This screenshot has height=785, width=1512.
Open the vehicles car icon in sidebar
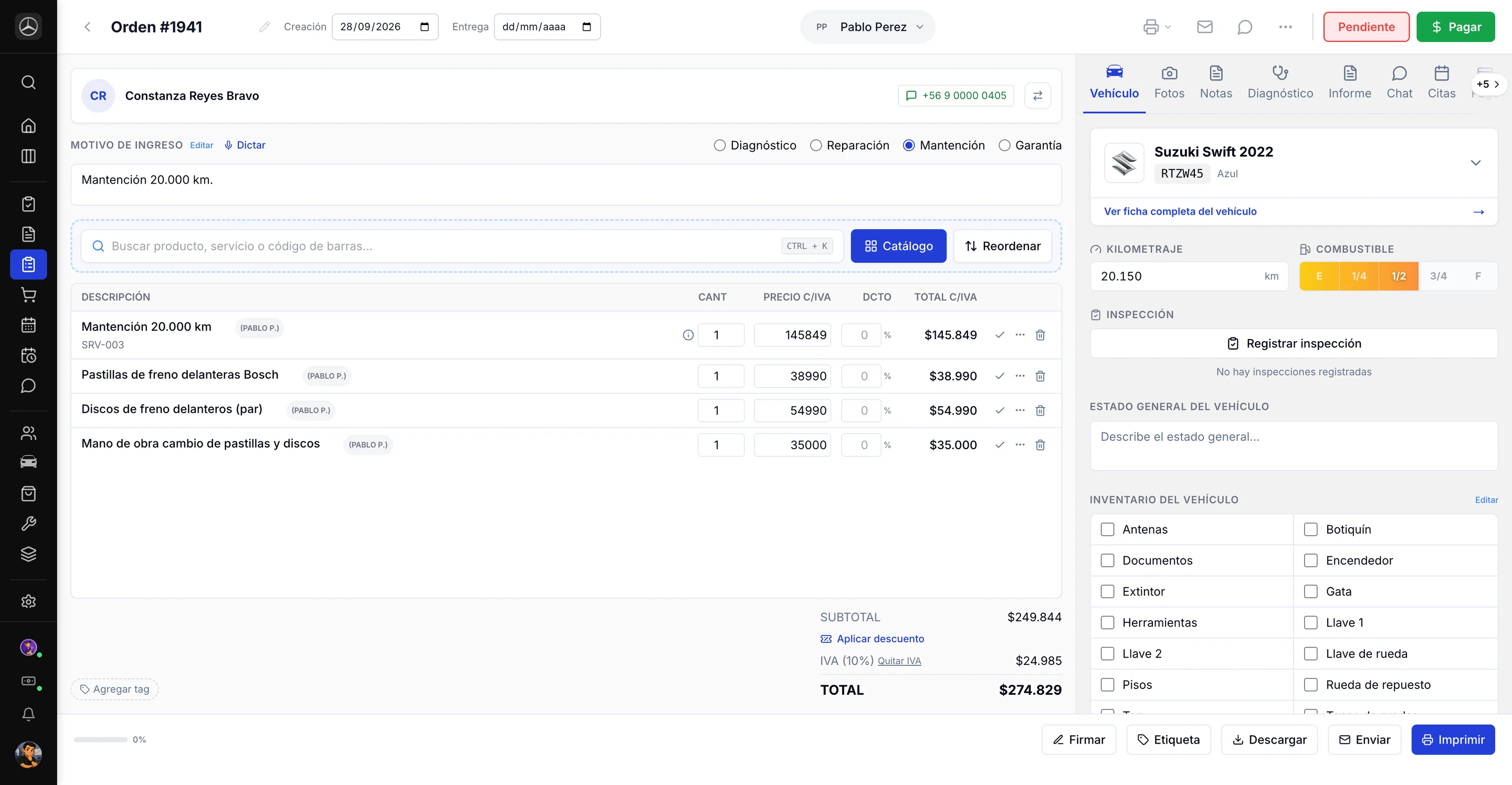pyautogui.click(x=28, y=462)
